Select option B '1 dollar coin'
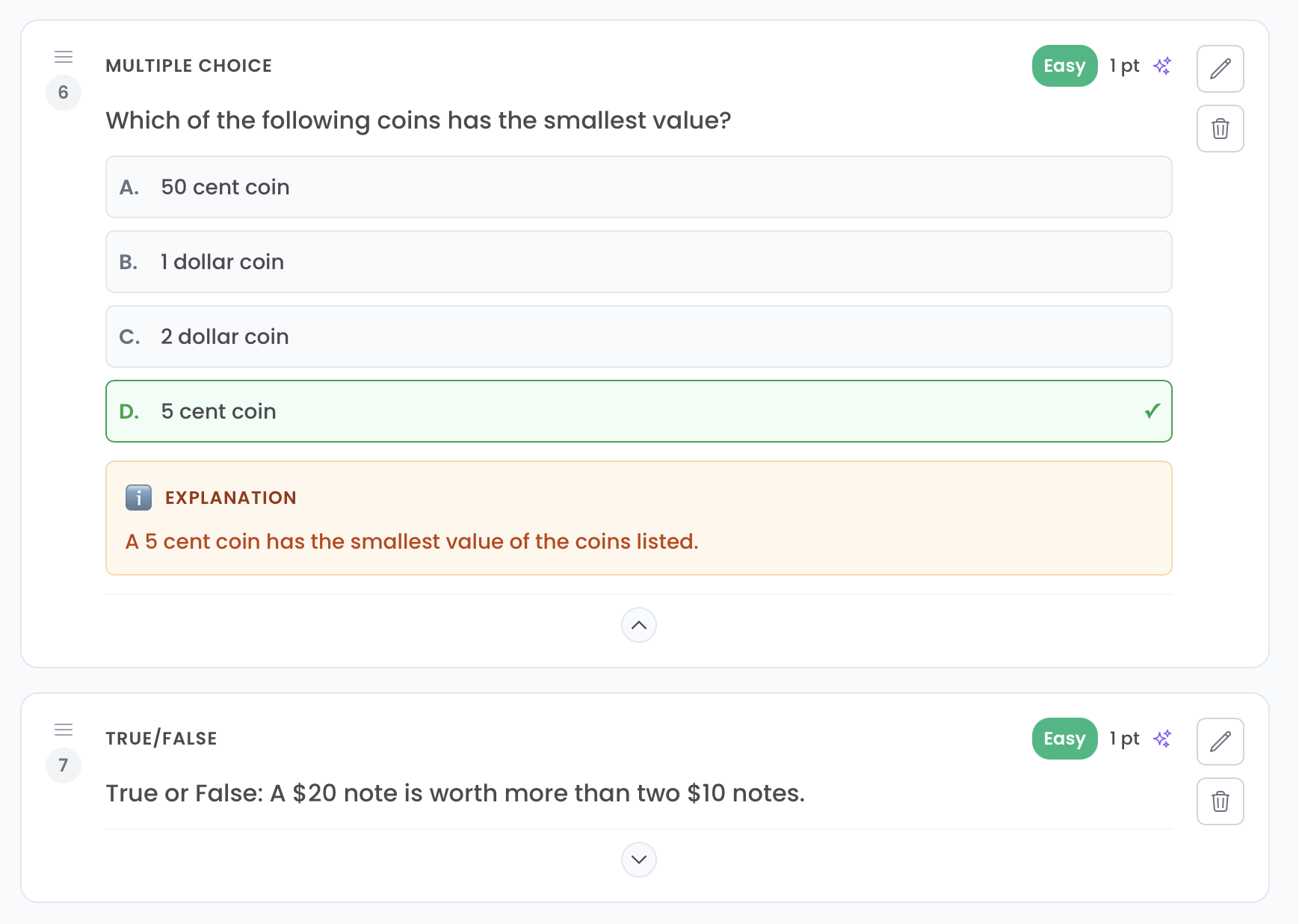 point(638,262)
